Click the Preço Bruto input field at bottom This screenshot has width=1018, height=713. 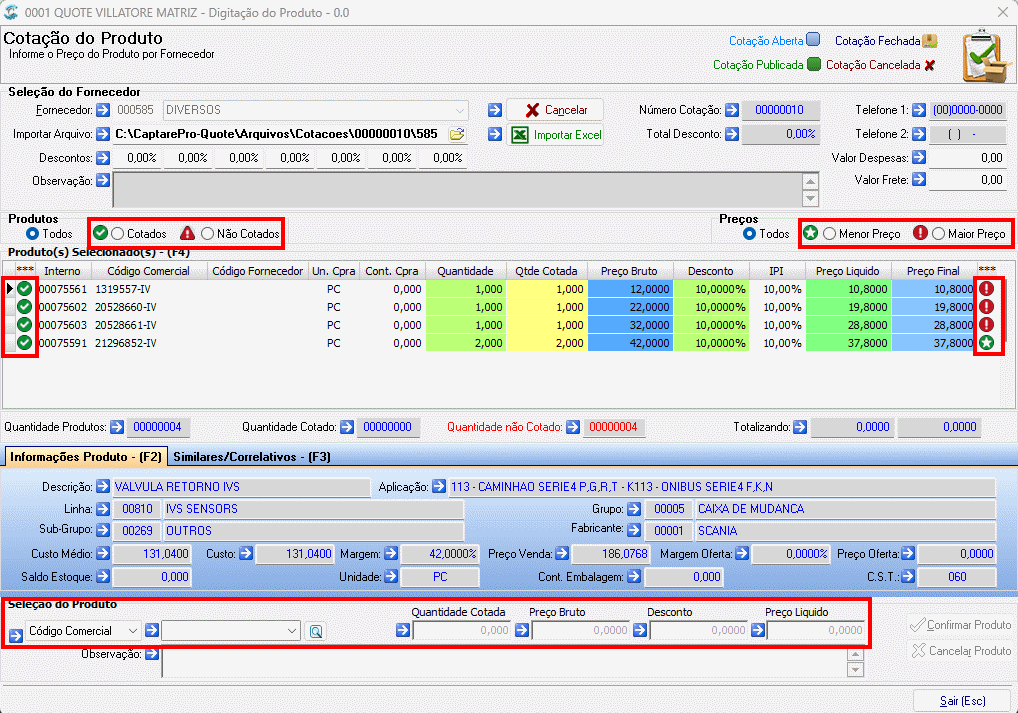point(580,630)
